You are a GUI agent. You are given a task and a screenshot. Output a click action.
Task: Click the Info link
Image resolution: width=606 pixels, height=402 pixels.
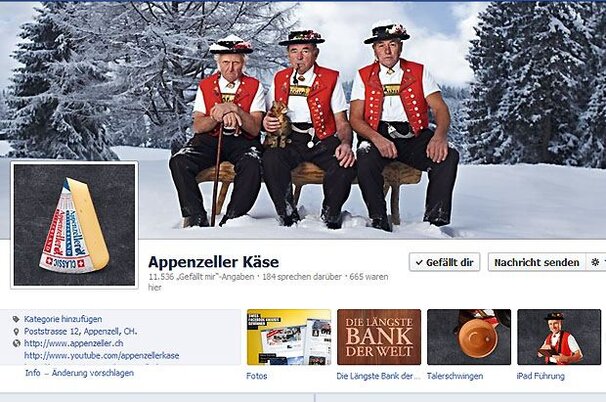point(33,373)
